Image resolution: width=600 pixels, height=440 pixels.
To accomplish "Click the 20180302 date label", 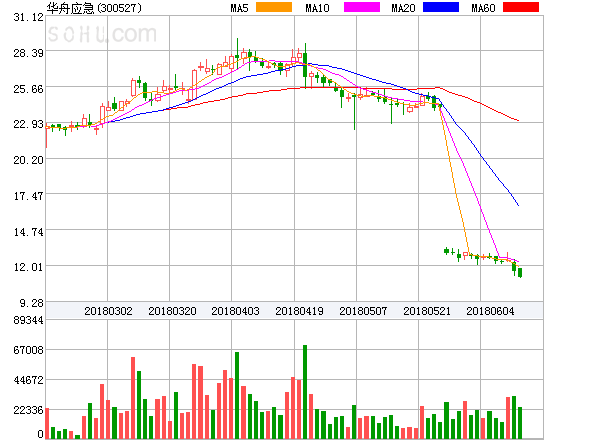I will click(x=108, y=311).
